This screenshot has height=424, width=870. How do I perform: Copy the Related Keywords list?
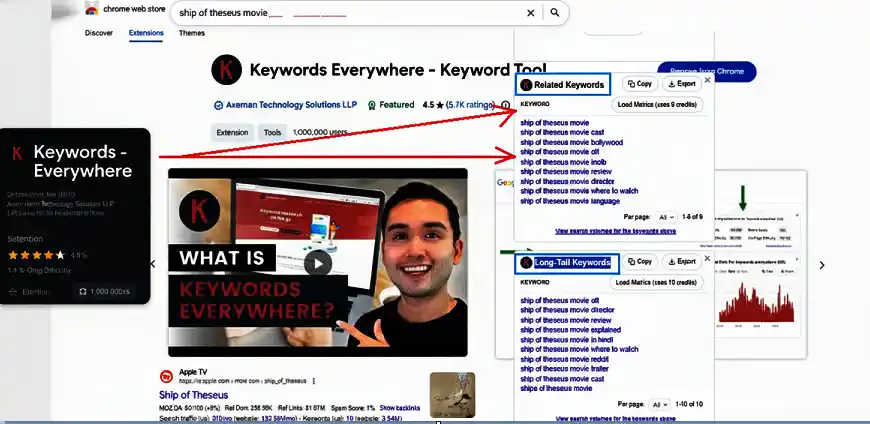point(638,84)
